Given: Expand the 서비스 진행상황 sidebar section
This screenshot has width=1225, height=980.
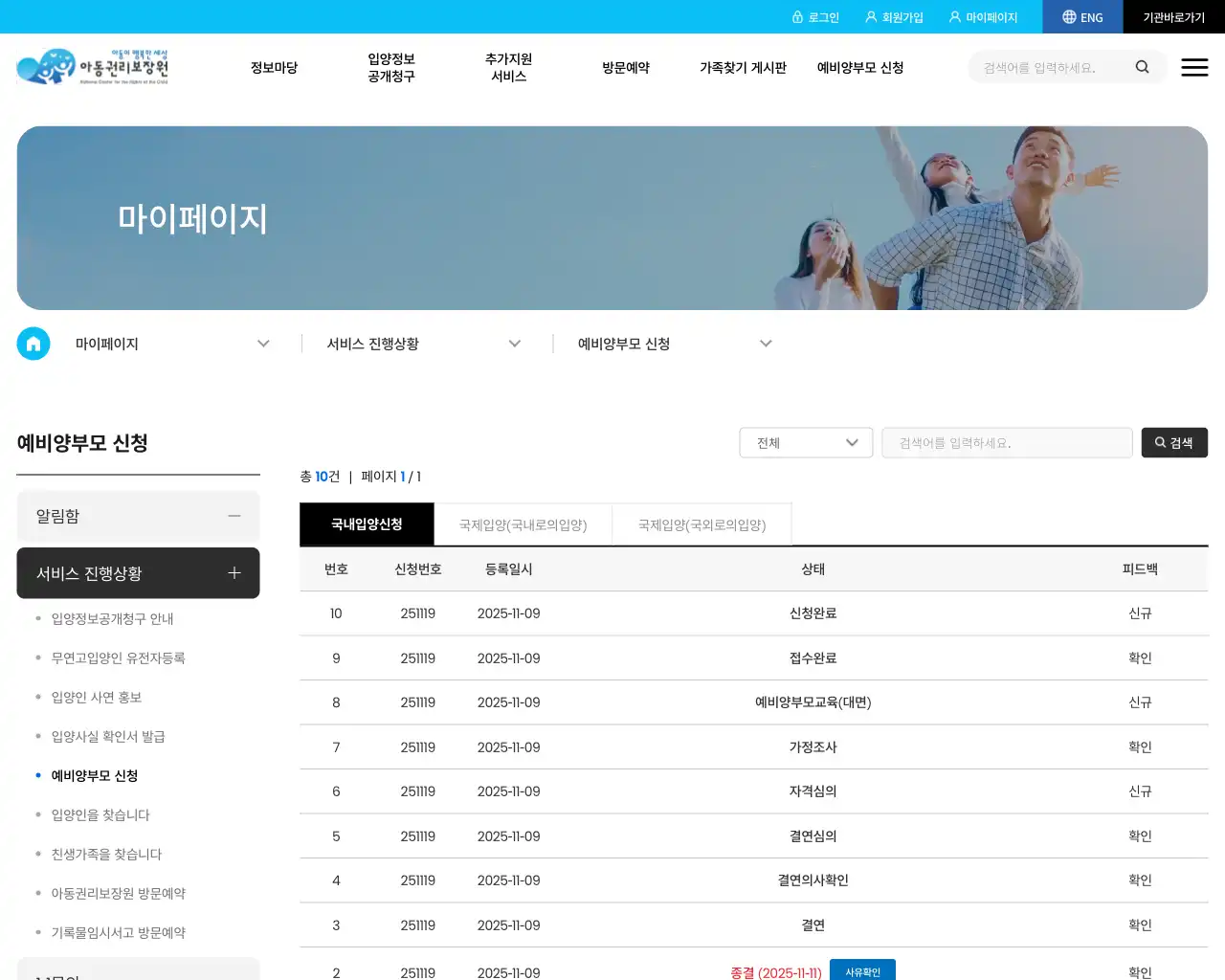Looking at the screenshot, I should [234, 573].
